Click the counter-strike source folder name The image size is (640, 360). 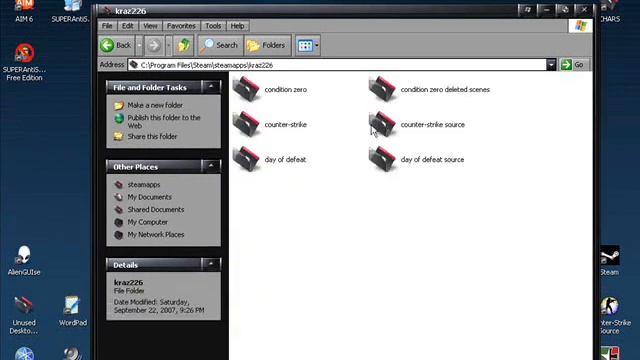click(433, 124)
